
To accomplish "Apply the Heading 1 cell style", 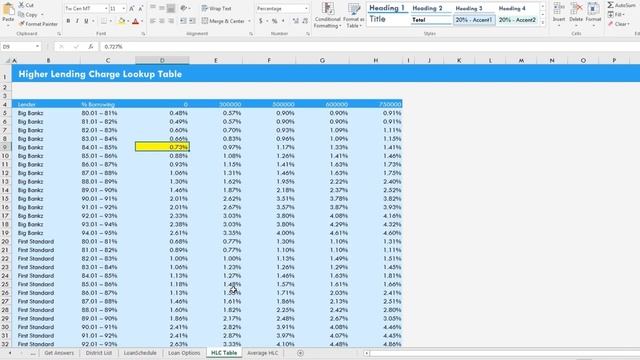I will [x=387, y=8].
